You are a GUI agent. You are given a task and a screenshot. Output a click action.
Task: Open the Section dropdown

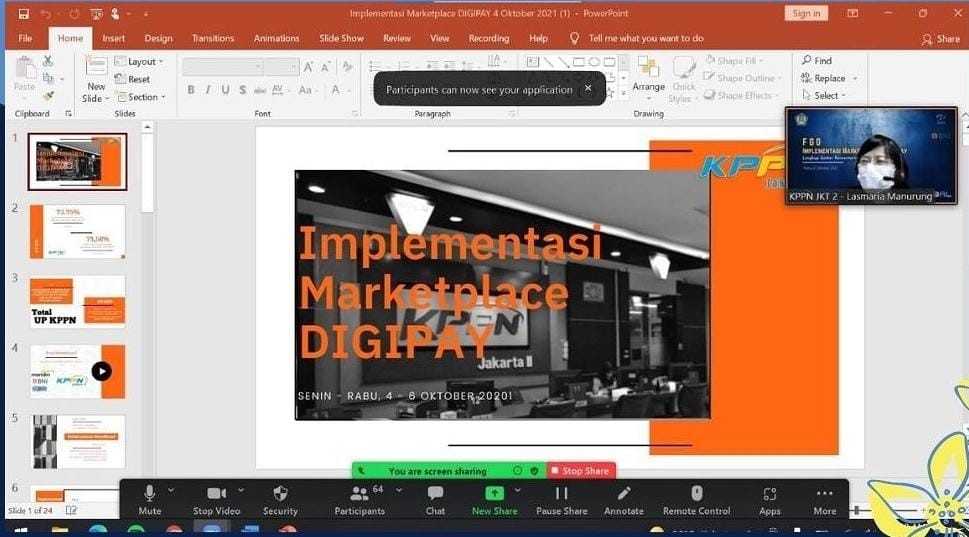point(142,97)
